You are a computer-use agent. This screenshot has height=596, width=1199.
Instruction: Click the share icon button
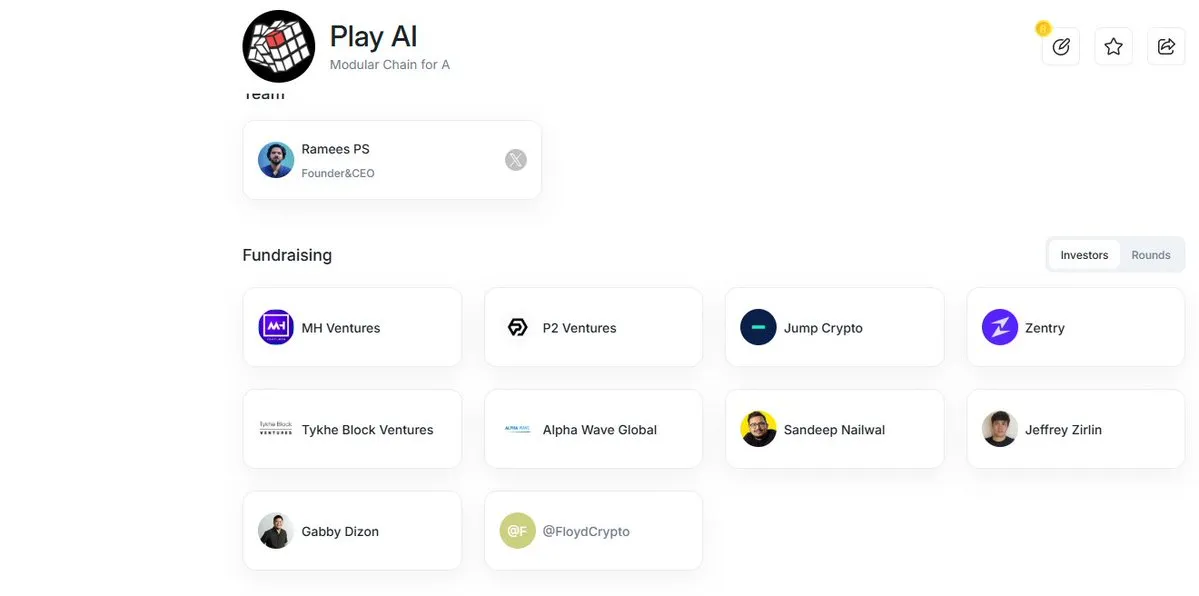pos(1166,47)
